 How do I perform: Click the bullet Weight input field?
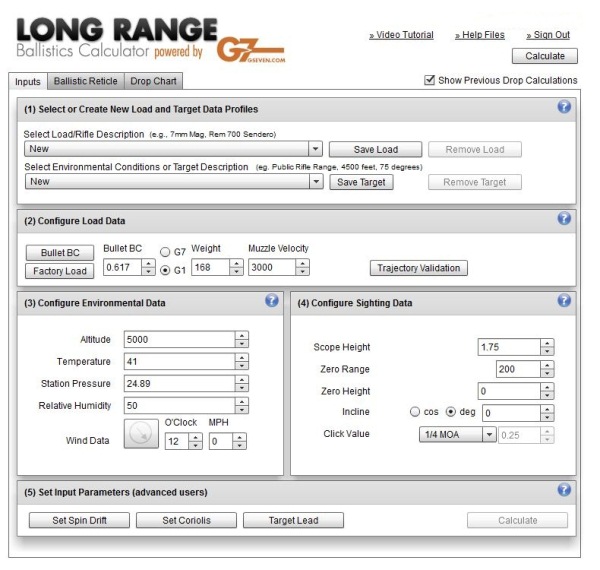pos(210,267)
